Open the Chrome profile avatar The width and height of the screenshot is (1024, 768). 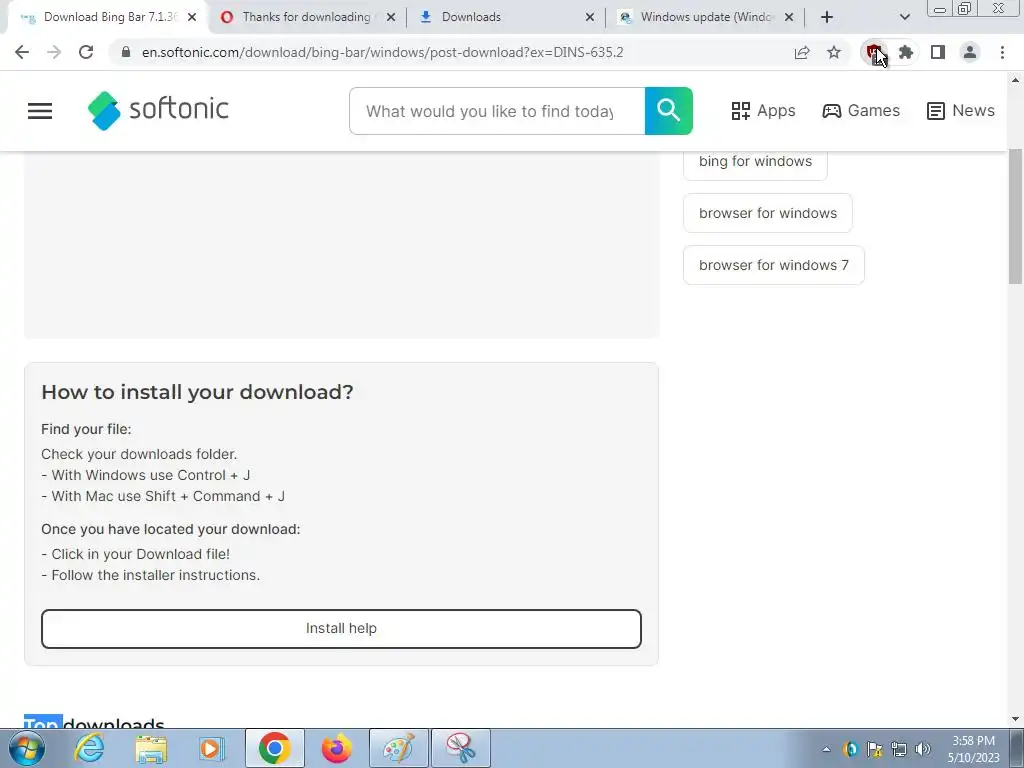(970, 52)
